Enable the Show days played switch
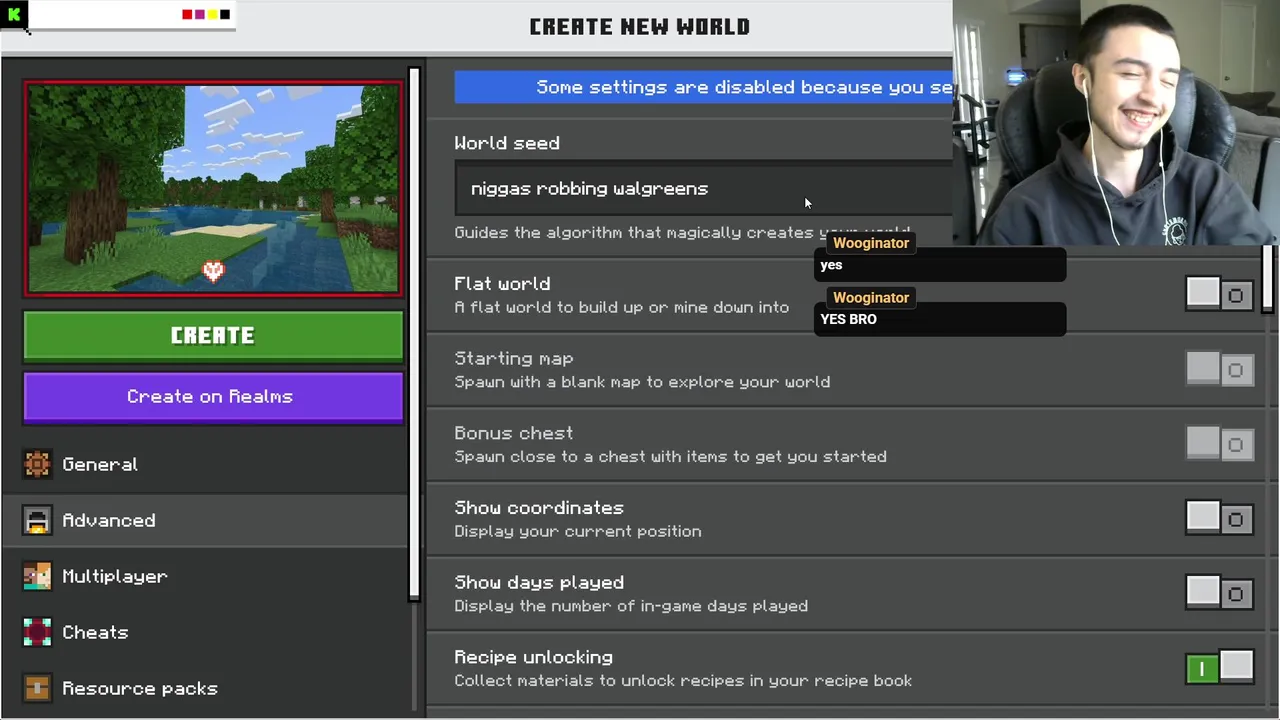This screenshot has height=720, width=1280. tap(1219, 593)
